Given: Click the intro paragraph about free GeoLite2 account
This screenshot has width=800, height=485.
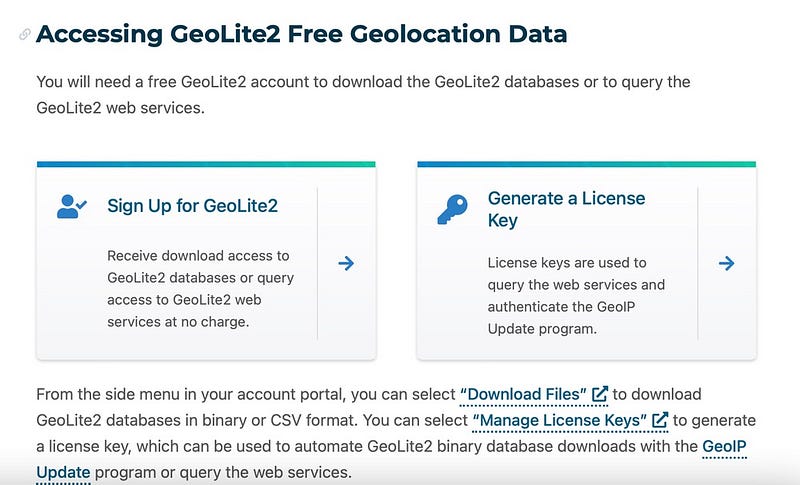Looking at the screenshot, I should 363,95.
